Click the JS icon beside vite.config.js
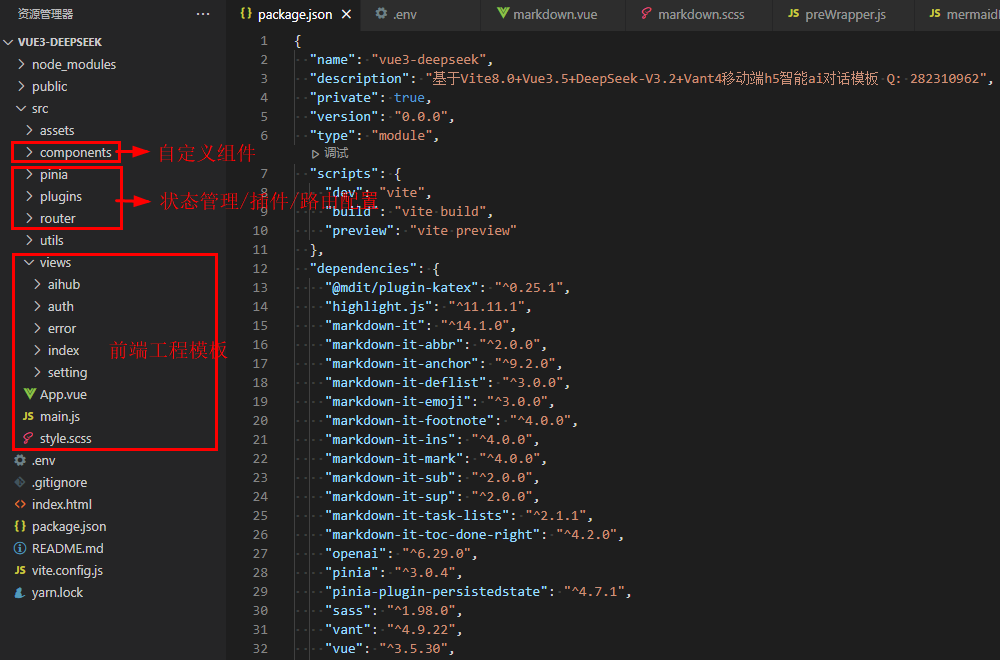1000x660 pixels. pyautogui.click(x=20, y=570)
